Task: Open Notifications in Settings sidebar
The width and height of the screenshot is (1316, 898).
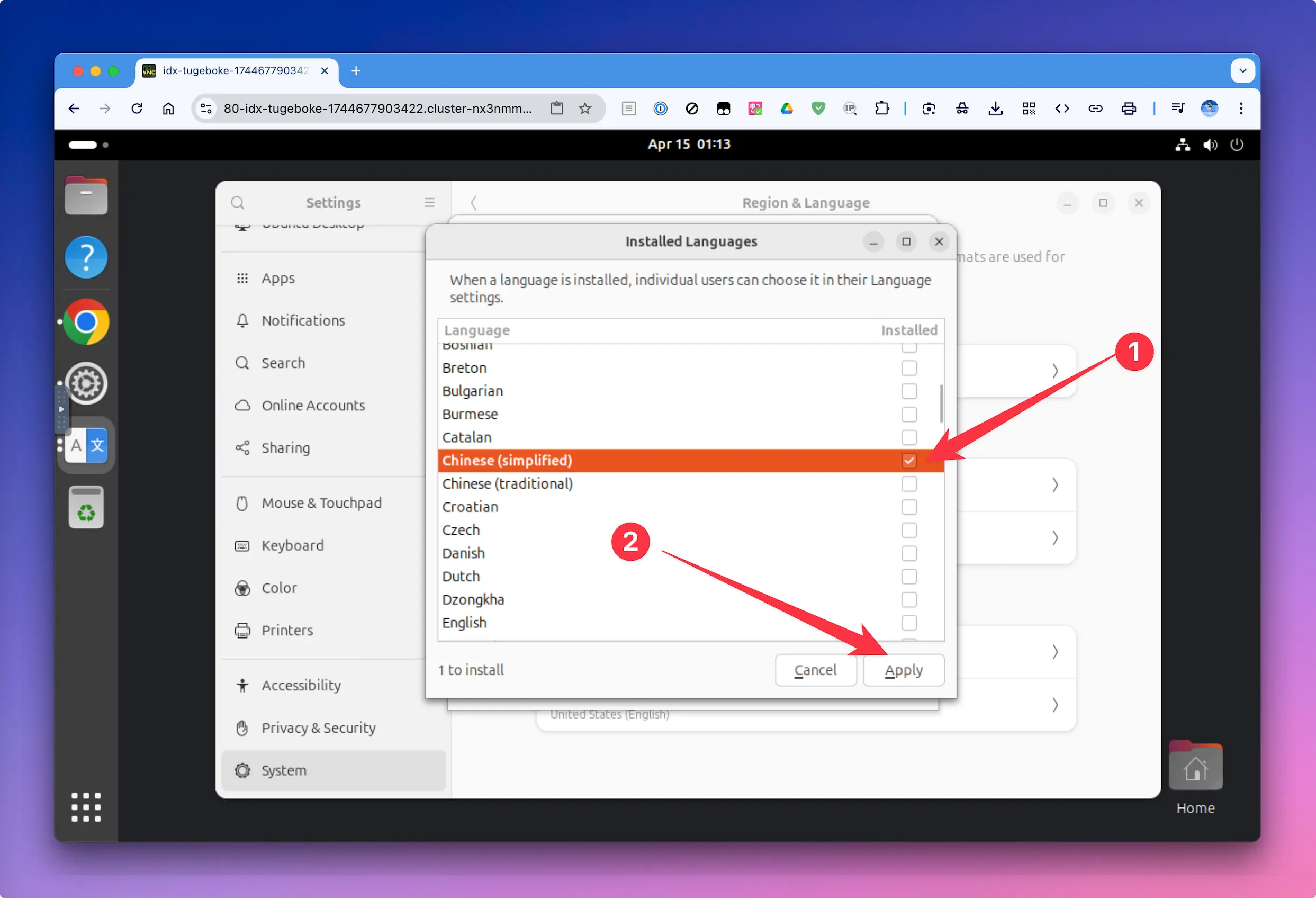Action: click(333, 321)
